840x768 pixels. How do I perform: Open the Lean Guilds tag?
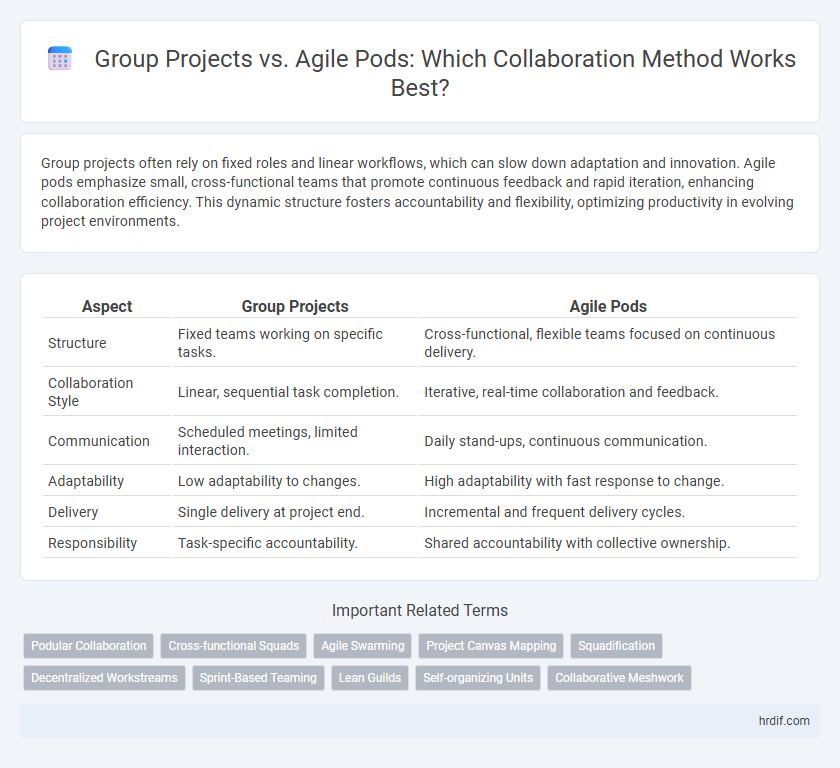tap(370, 677)
